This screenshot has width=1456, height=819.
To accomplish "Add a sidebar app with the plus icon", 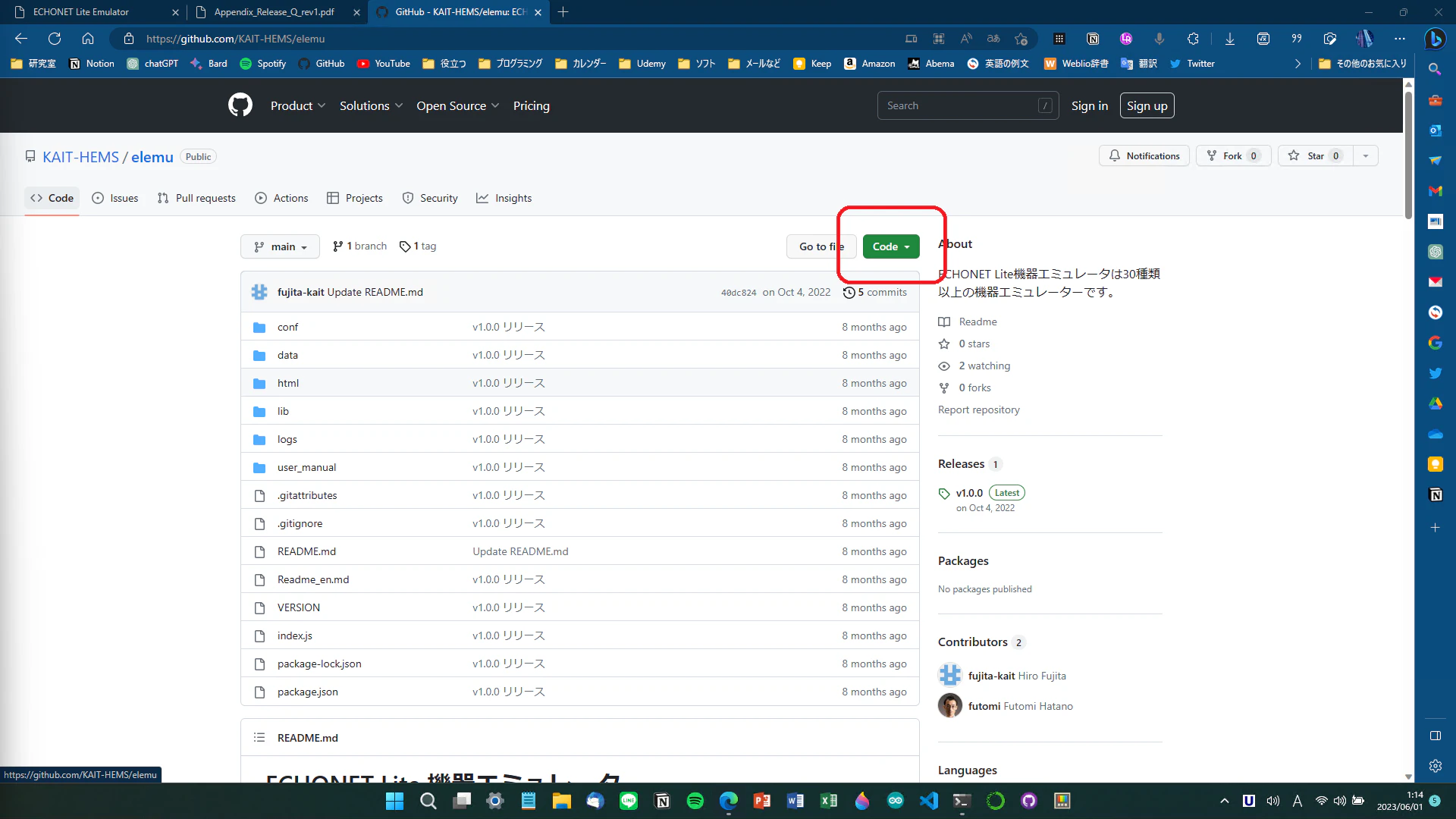I will 1435,527.
